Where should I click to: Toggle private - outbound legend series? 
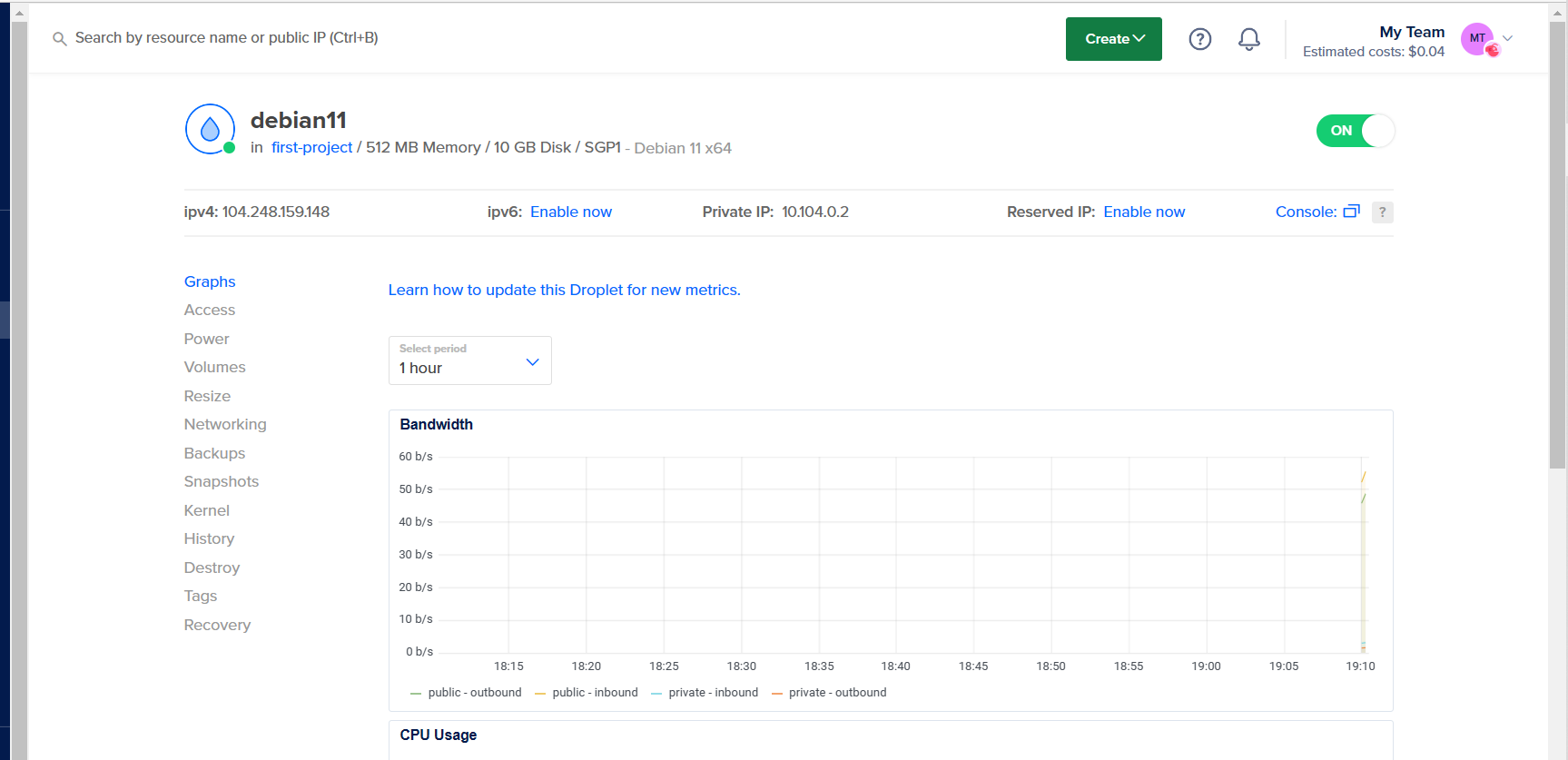pos(829,693)
